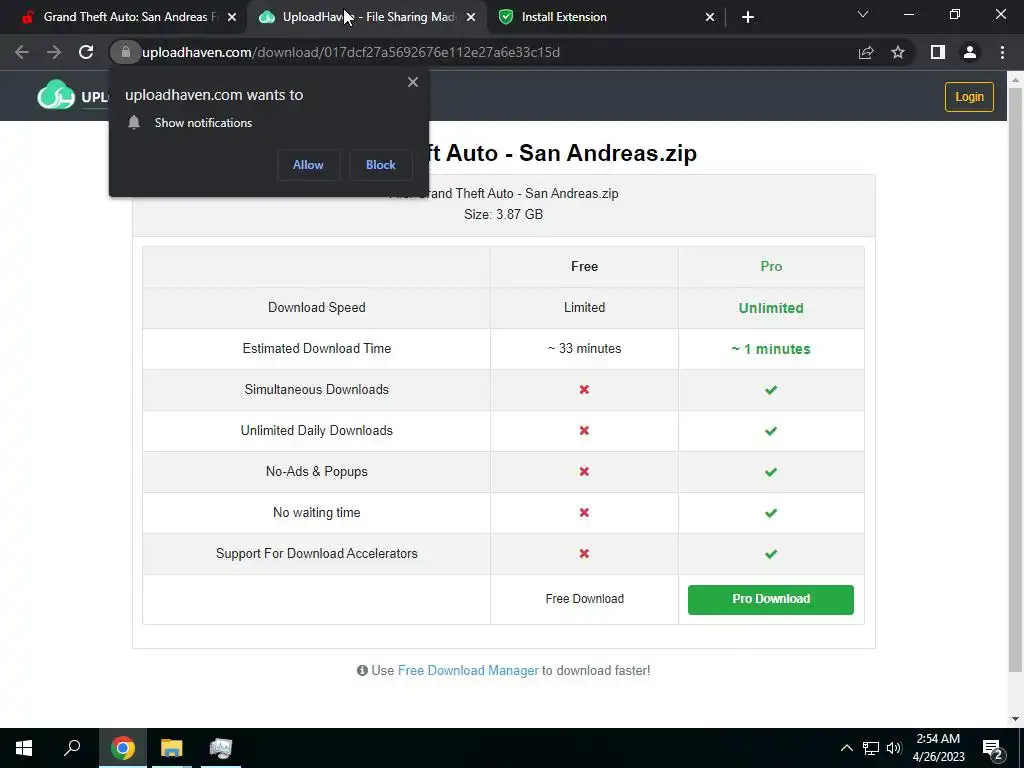Open site info via the lock icon
This screenshot has height=768, width=1024.
[x=125, y=52]
